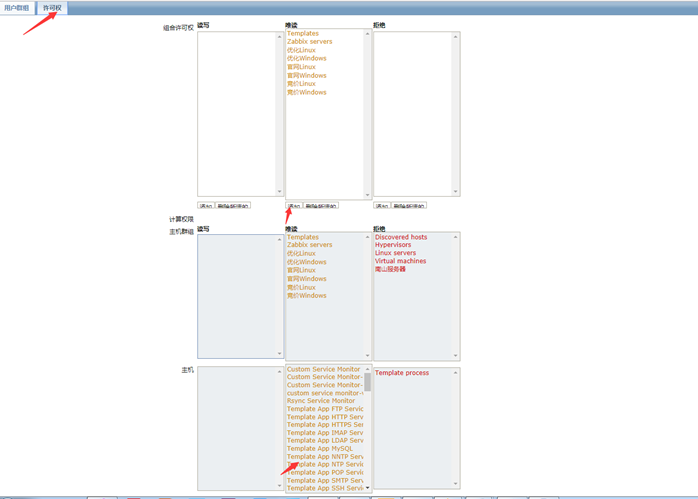698x499 pixels.
Task: Choose 官网Linux in the top 唯读 permissions list
Action: (x=301, y=67)
